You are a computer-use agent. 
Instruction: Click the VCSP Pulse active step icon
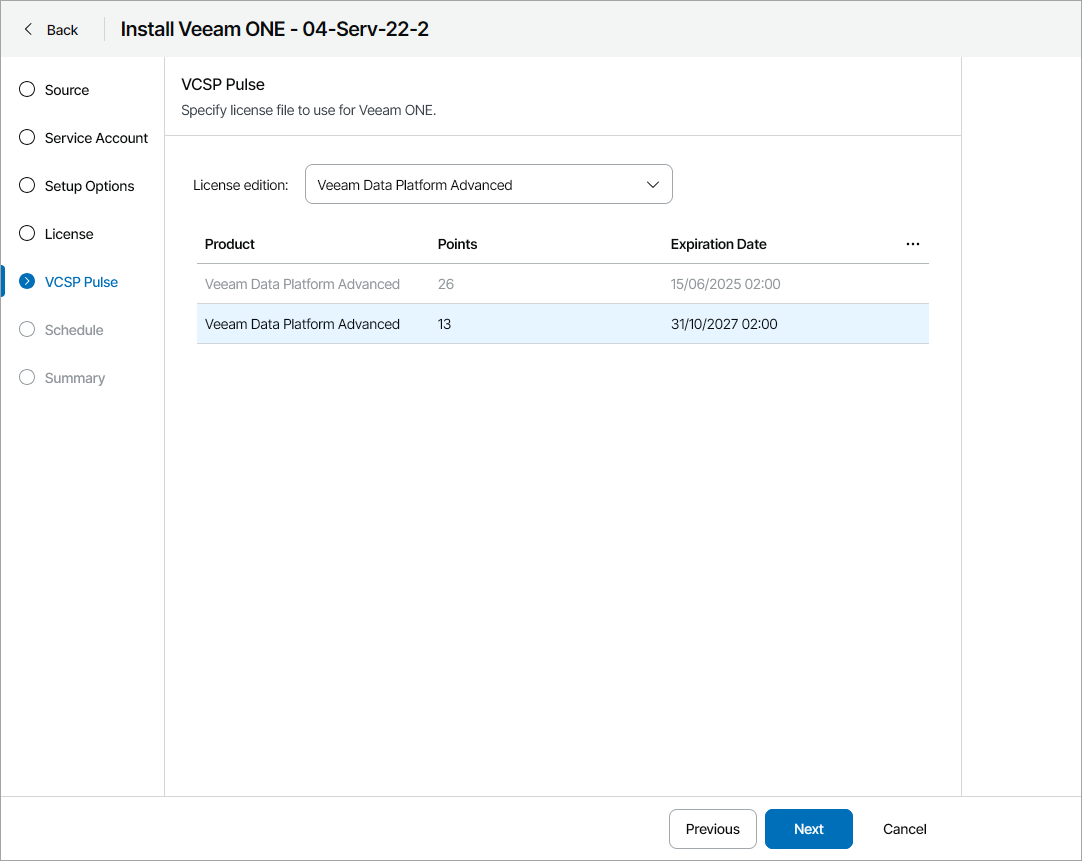coord(28,282)
